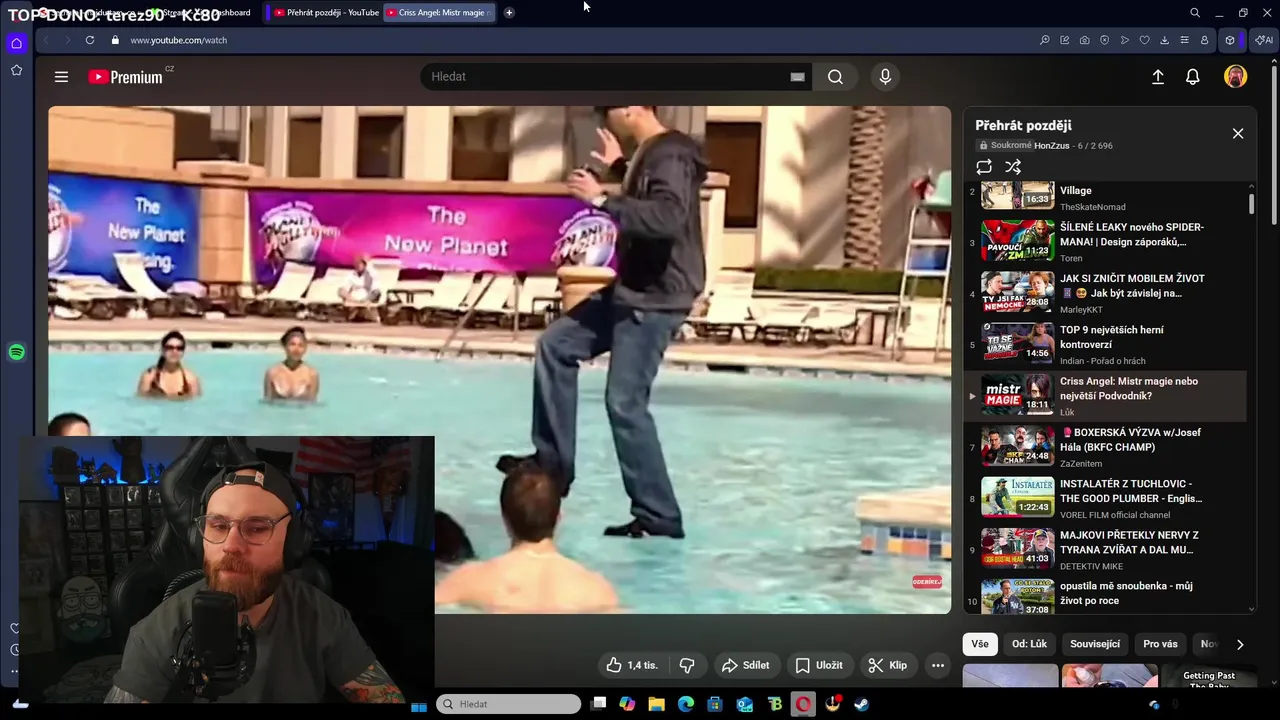This screenshot has height=720, width=1280.
Task: Switch to Criss Angel: Mistr magie browser tab
Action: point(440,13)
